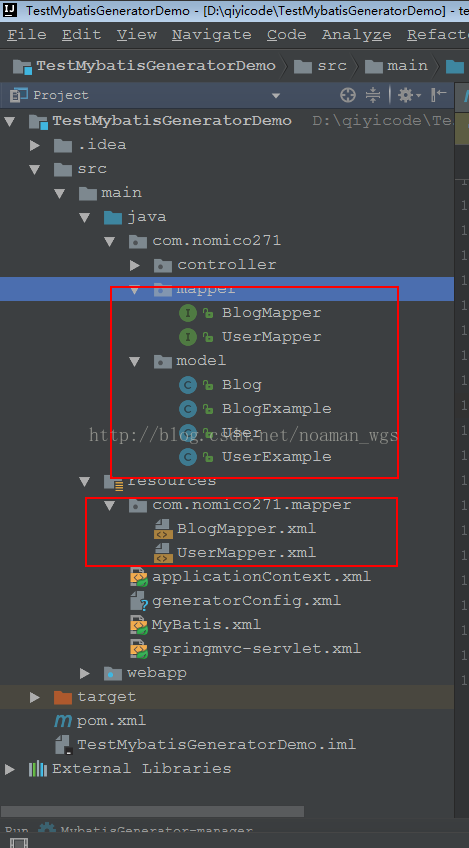The height and width of the screenshot is (848, 469).
Task: Collapse the src folder
Action: pos(35,169)
